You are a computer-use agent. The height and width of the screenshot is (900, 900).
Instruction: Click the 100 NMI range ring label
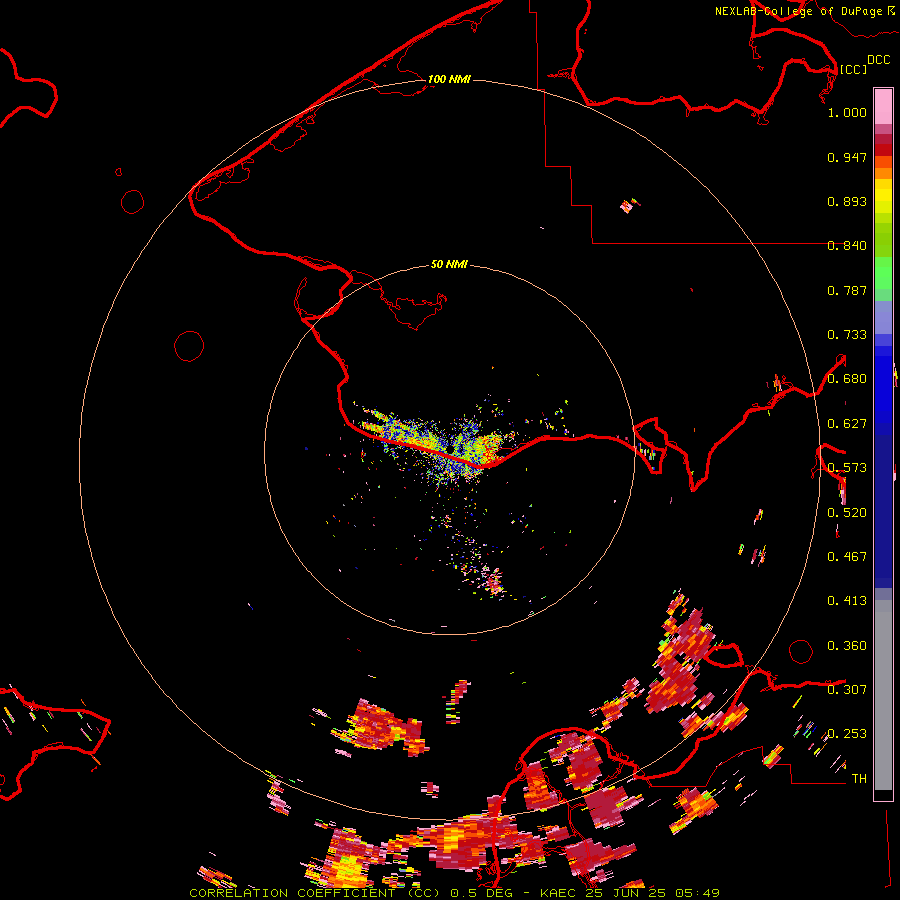click(x=449, y=79)
